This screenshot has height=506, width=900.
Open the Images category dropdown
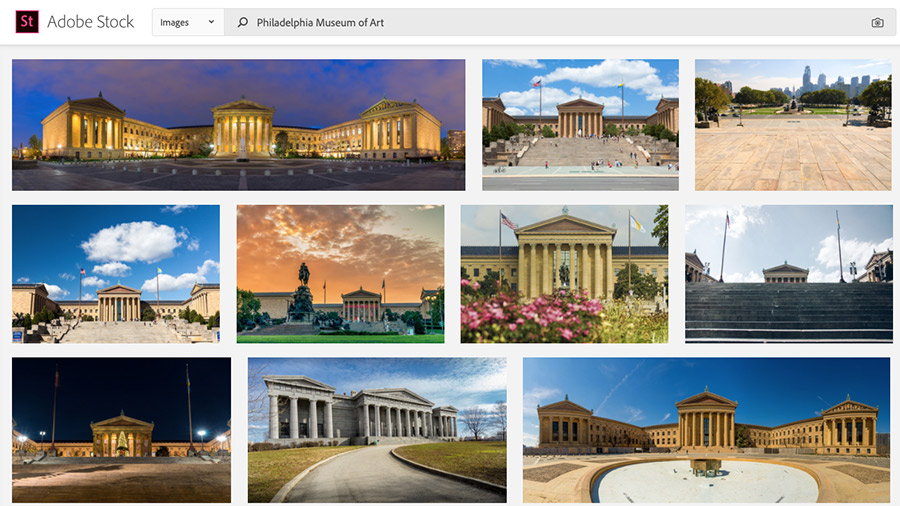(x=188, y=22)
